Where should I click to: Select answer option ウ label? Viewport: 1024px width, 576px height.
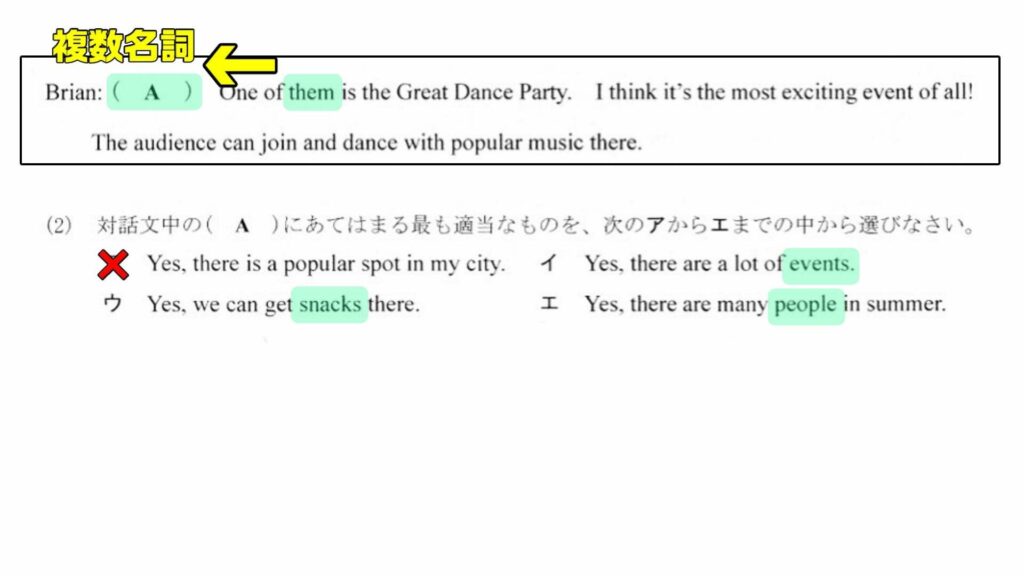pyautogui.click(x=112, y=304)
